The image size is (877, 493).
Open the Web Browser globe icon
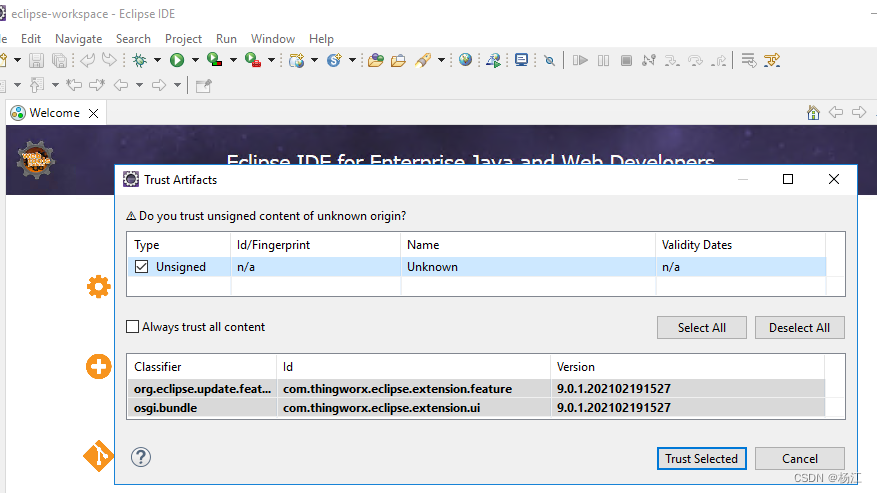point(465,60)
